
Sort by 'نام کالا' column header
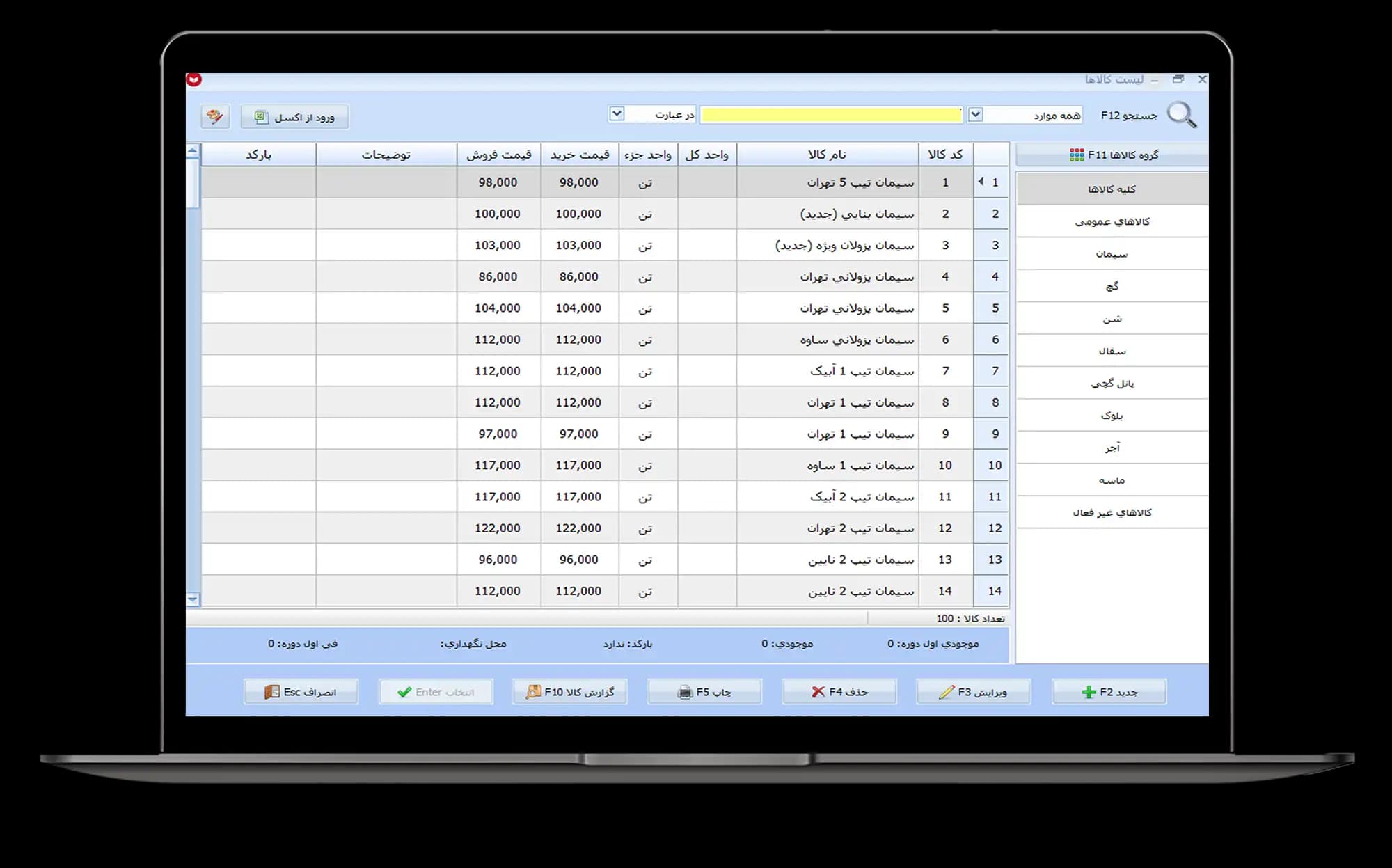pyautogui.click(x=828, y=155)
